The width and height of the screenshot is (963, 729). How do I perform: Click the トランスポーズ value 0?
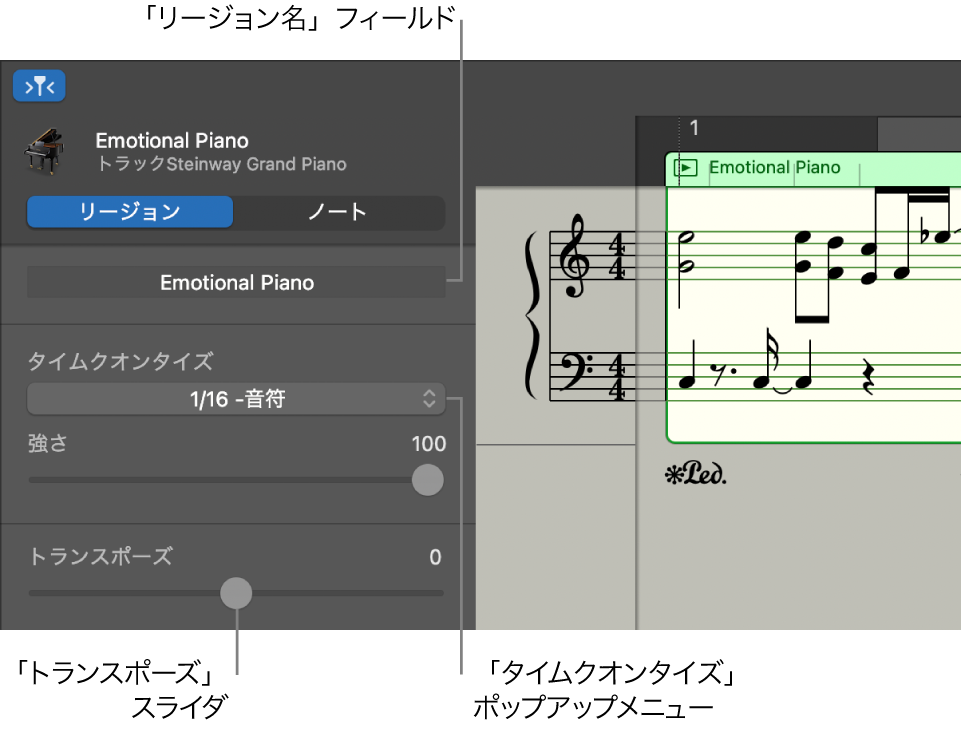435,557
